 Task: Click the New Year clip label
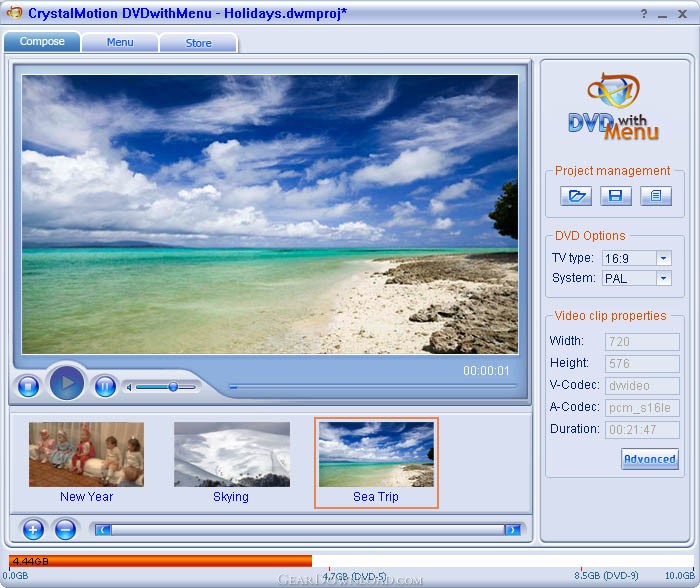click(x=87, y=497)
